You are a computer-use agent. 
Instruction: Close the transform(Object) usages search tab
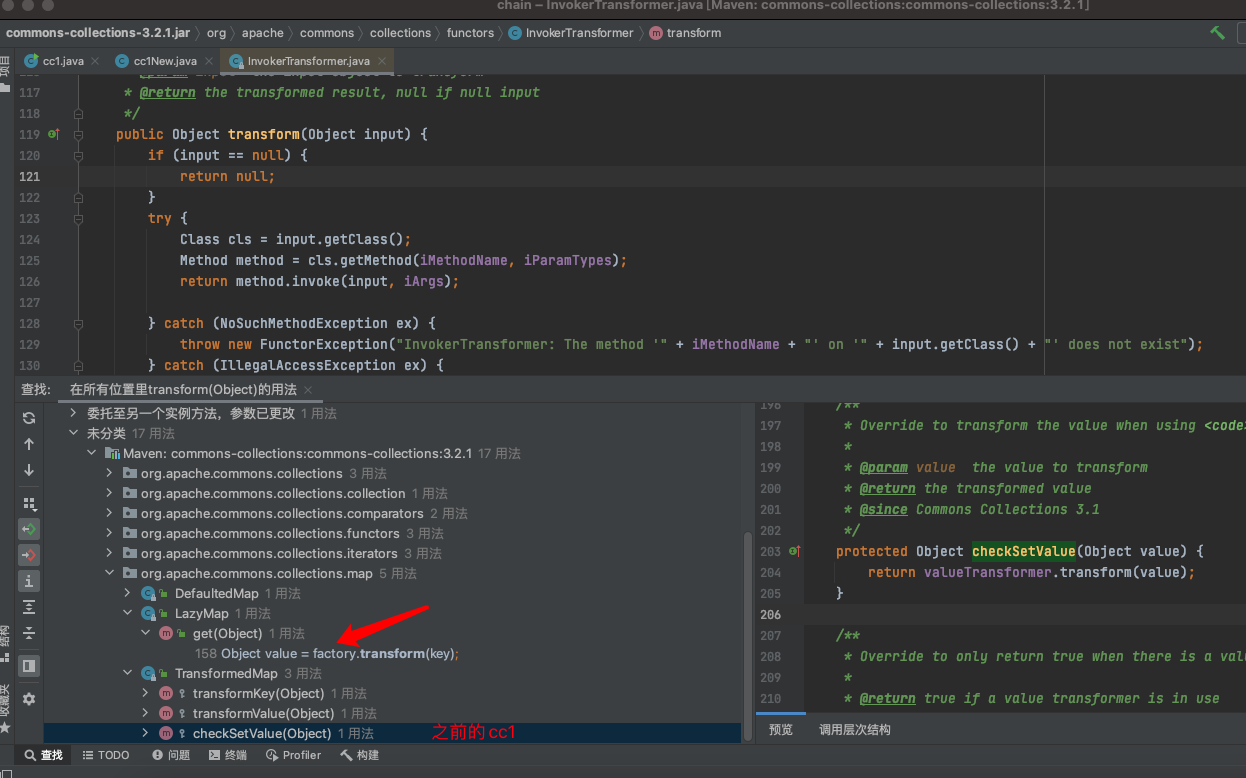[x=307, y=390]
